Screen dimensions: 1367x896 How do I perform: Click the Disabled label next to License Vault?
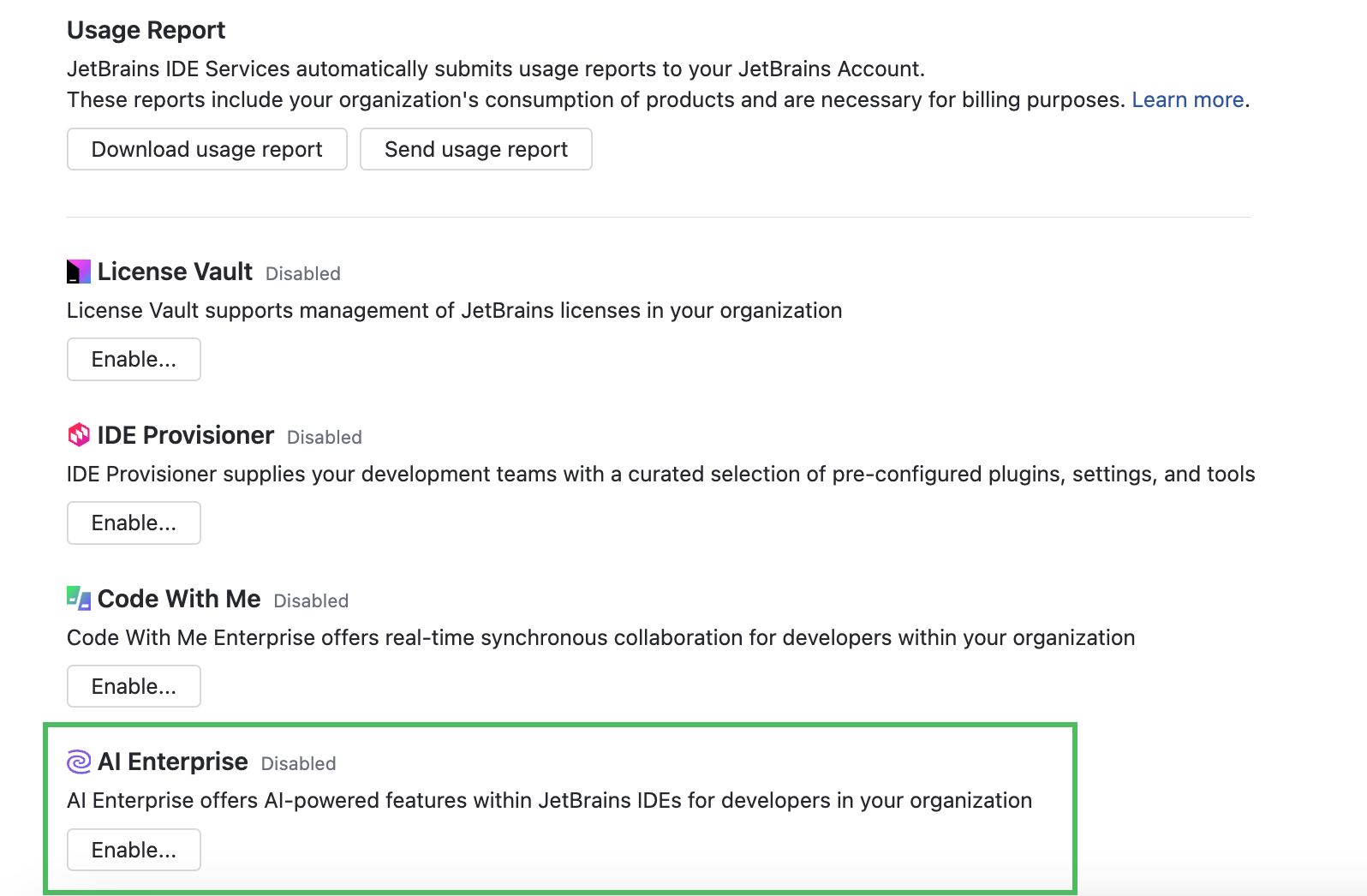click(x=302, y=273)
